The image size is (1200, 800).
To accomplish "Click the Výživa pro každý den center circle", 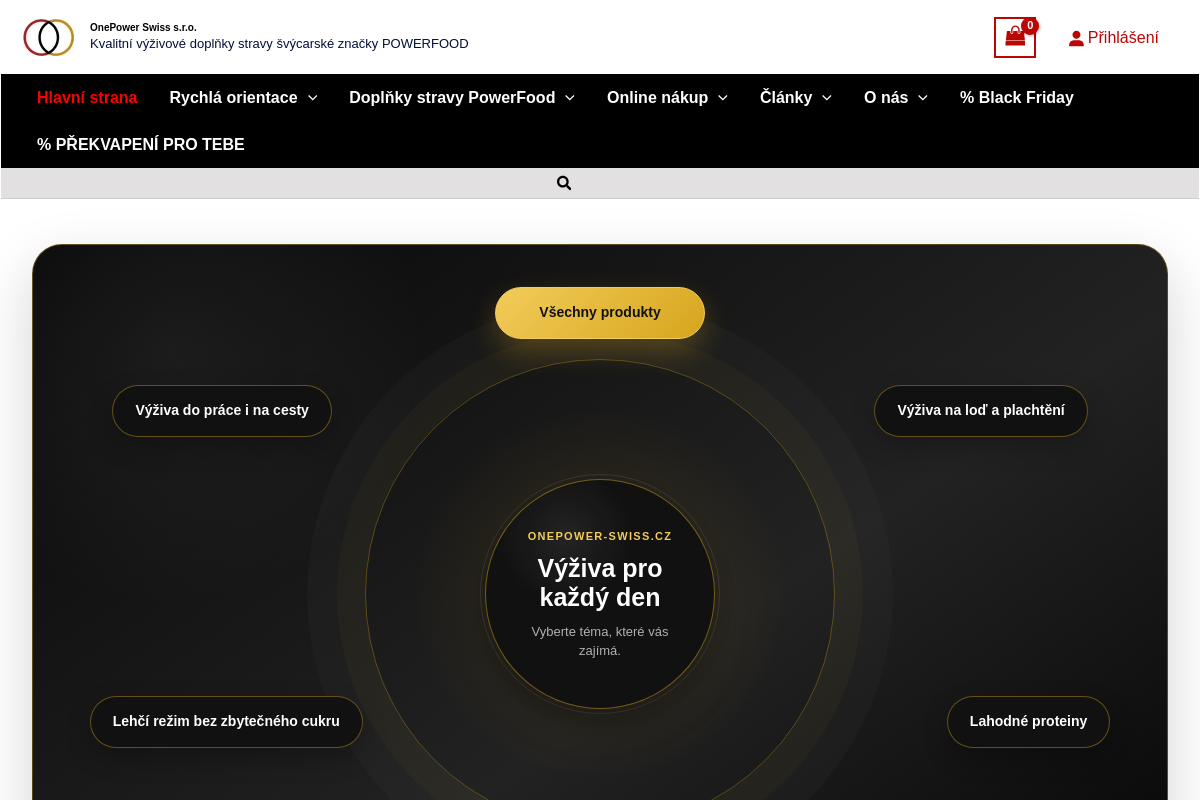I will tap(600, 594).
